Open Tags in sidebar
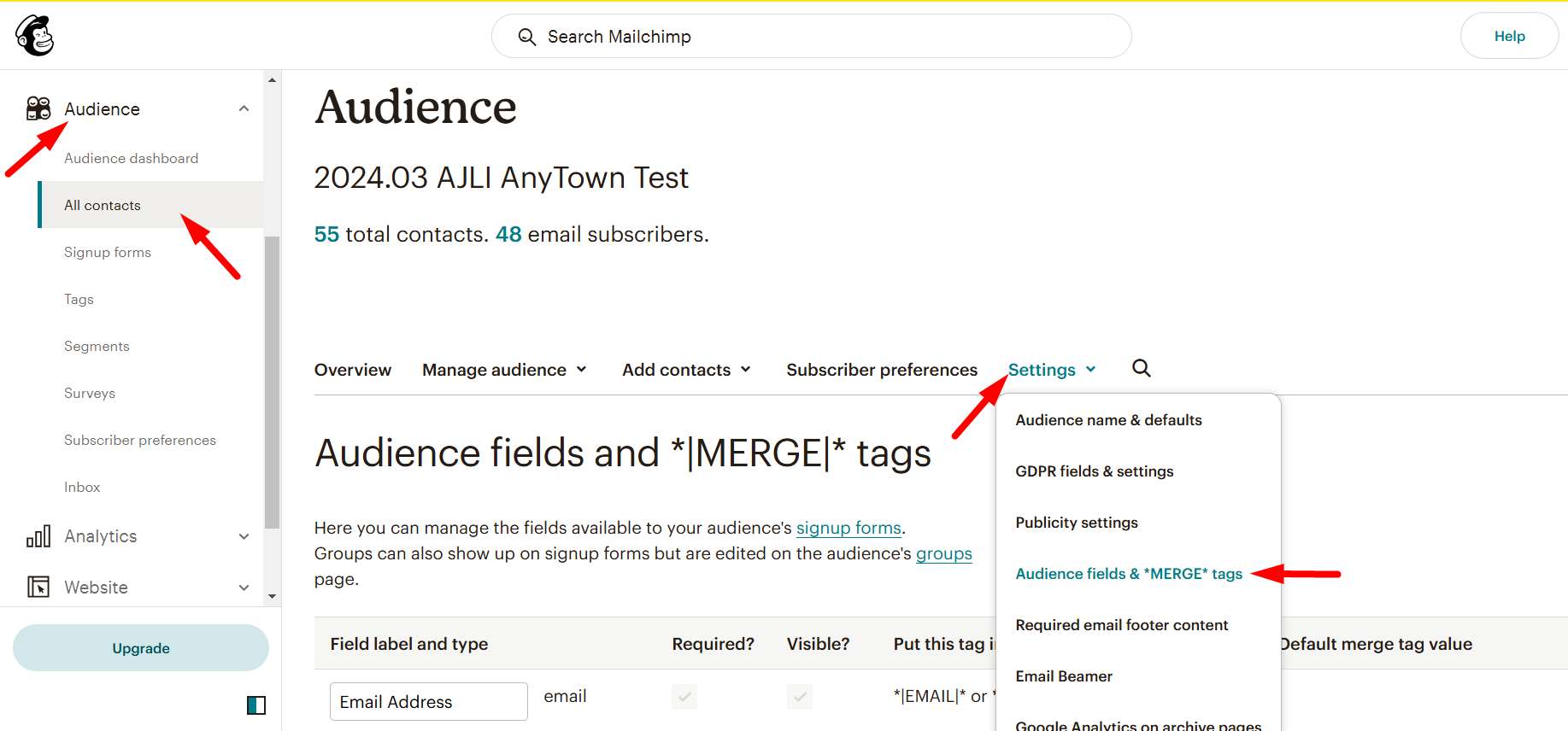 coord(79,299)
